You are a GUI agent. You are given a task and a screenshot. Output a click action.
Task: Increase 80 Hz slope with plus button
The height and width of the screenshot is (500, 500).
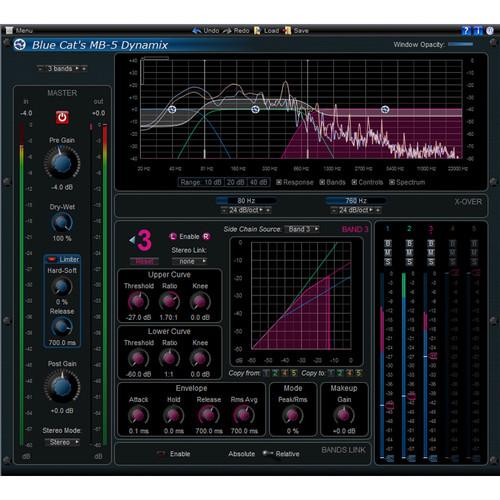click(x=268, y=210)
